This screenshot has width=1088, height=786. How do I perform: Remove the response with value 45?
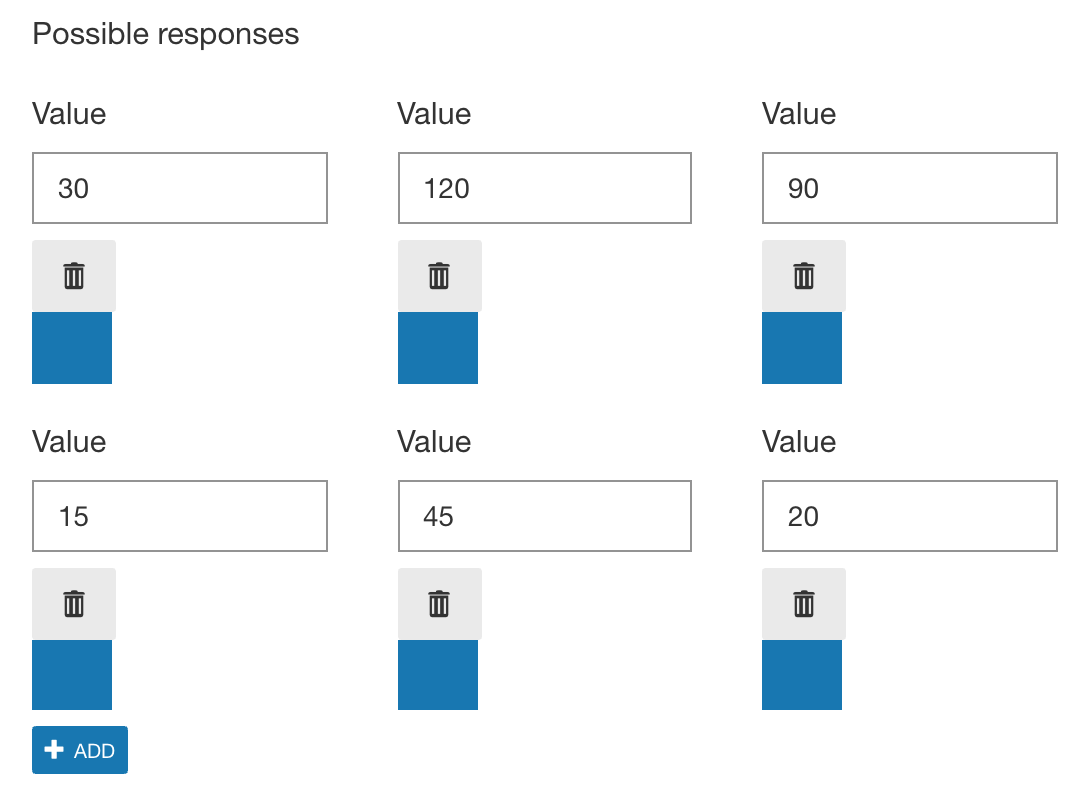click(x=439, y=604)
